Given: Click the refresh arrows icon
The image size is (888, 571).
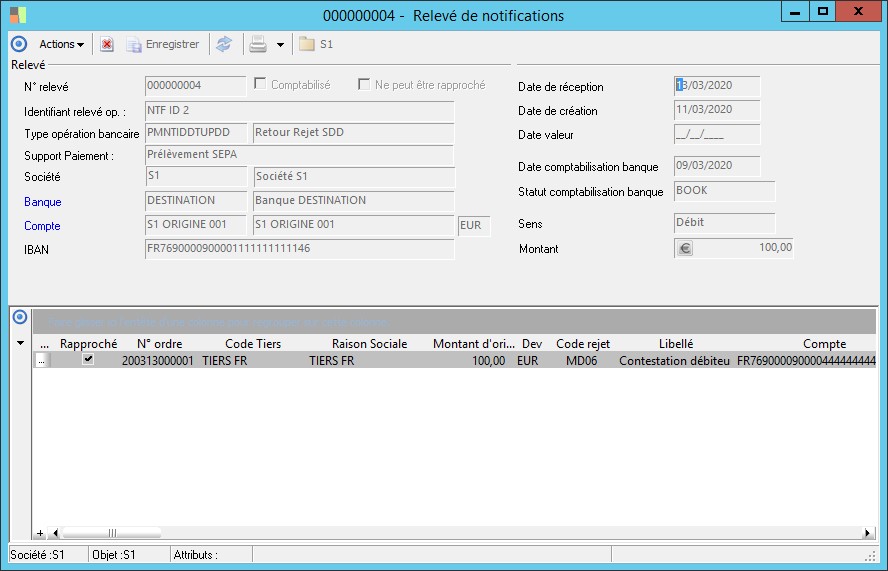Looking at the screenshot, I should [x=224, y=44].
